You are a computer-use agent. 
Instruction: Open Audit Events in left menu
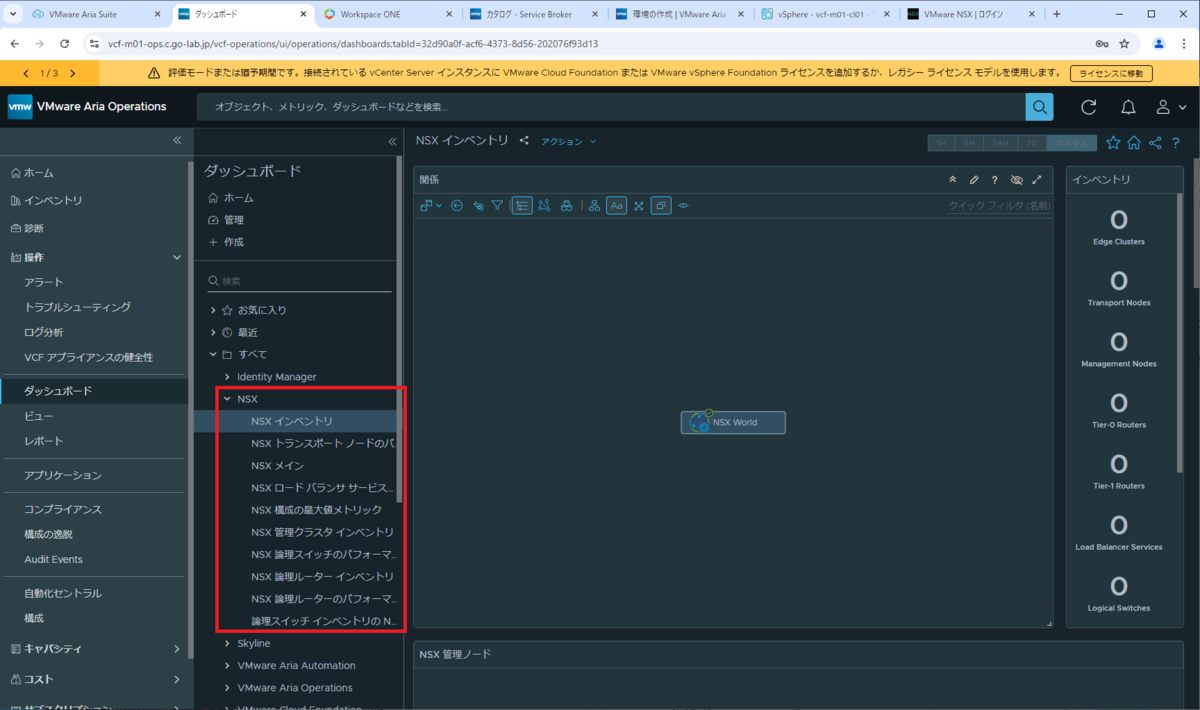(53, 559)
